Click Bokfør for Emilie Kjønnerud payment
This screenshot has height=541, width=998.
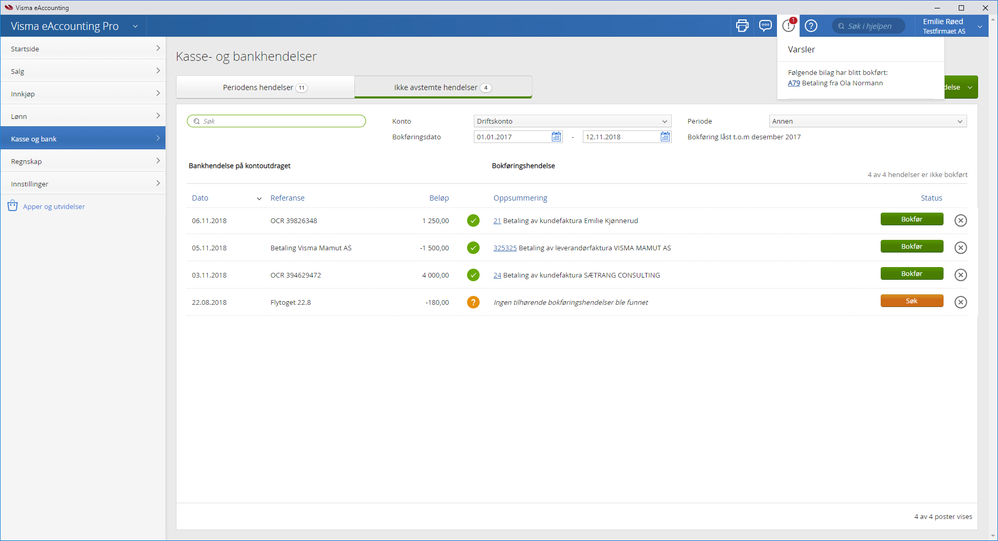click(x=911, y=219)
